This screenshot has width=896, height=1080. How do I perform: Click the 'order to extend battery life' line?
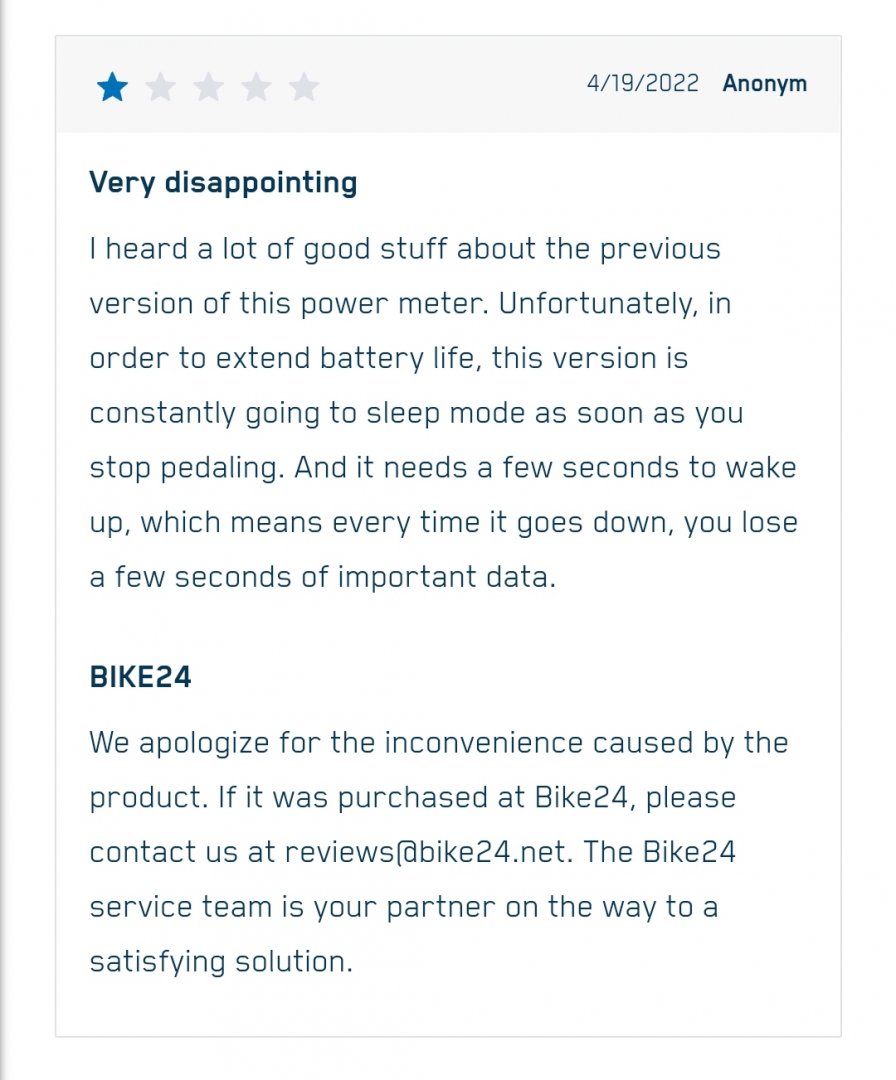click(x=388, y=359)
